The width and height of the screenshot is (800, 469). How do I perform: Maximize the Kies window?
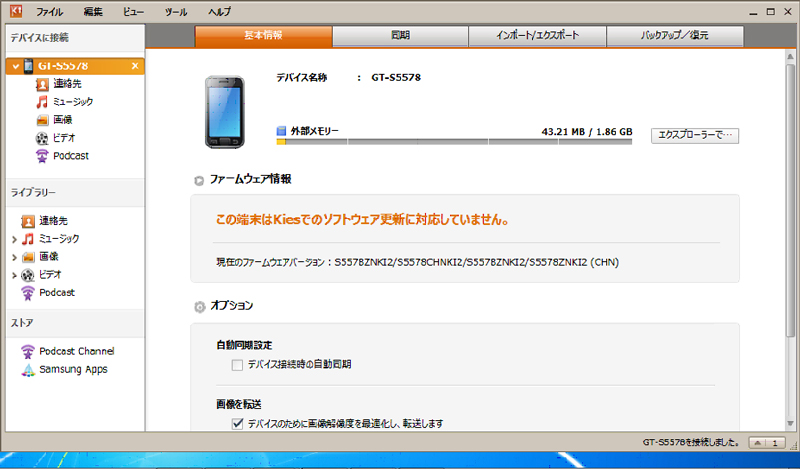pyautogui.click(x=770, y=12)
